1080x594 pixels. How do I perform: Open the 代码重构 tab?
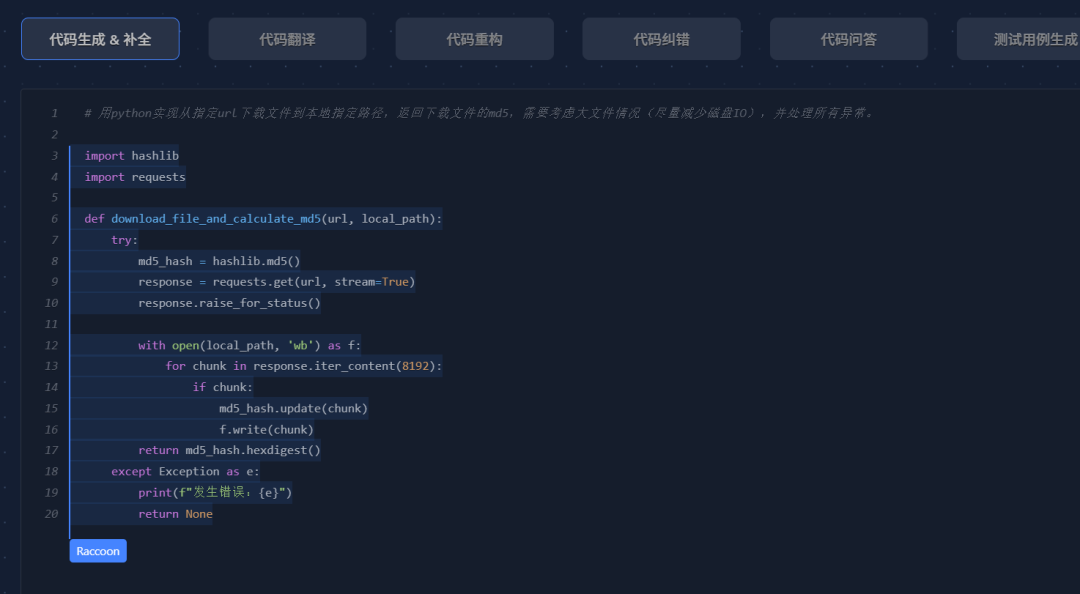coord(475,39)
